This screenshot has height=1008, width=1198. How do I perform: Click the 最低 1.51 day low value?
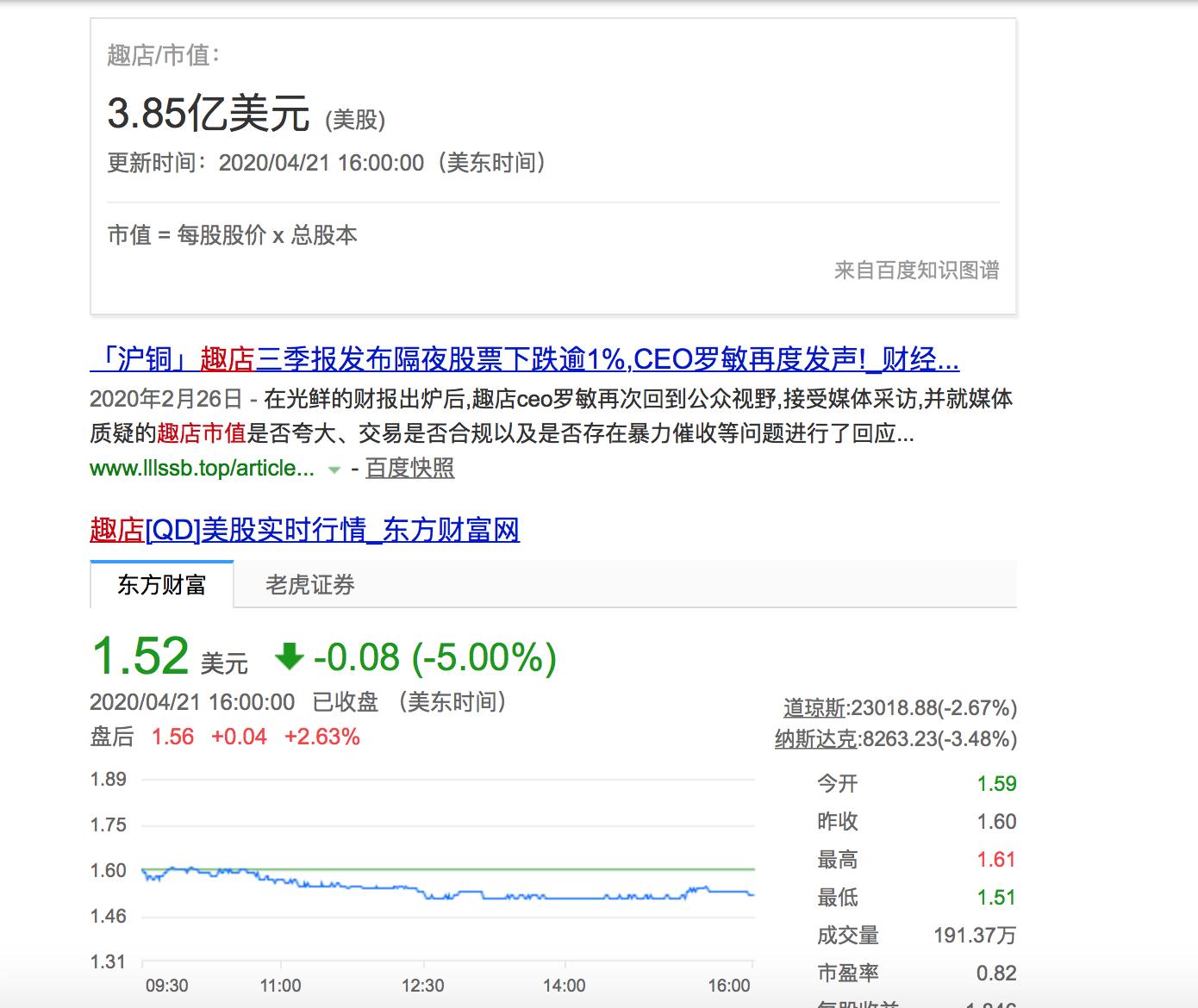[x=996, y=897]
